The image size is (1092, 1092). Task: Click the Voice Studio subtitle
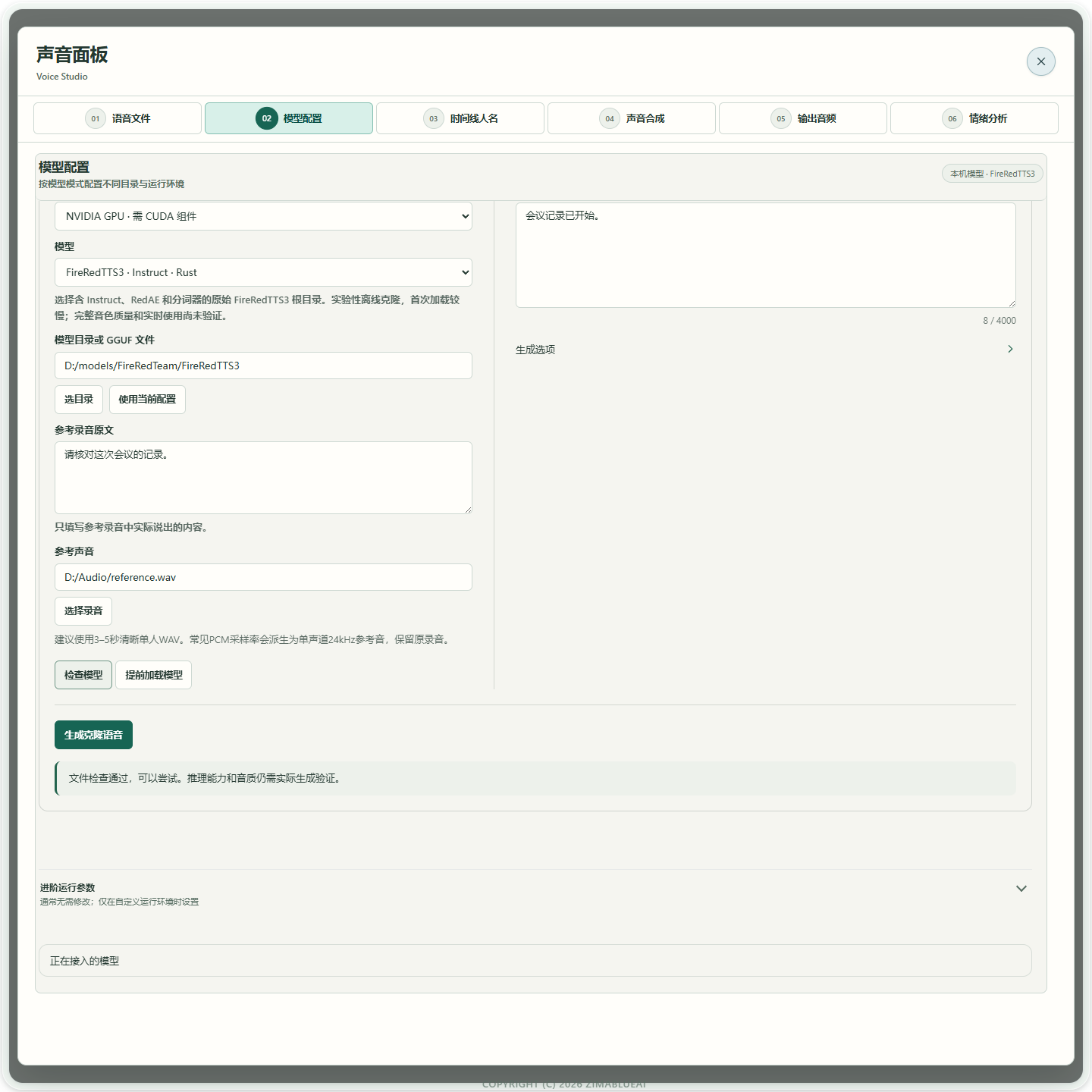62,77
